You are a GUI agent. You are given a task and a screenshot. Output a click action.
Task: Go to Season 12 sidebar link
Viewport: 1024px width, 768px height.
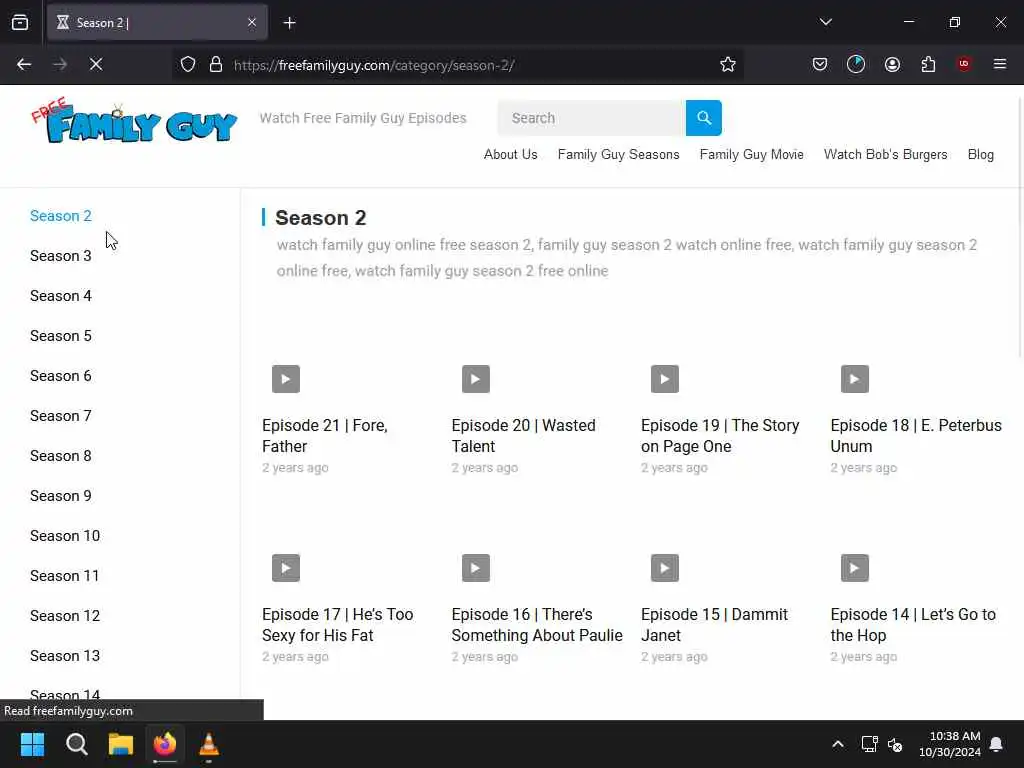coord(65,616)
